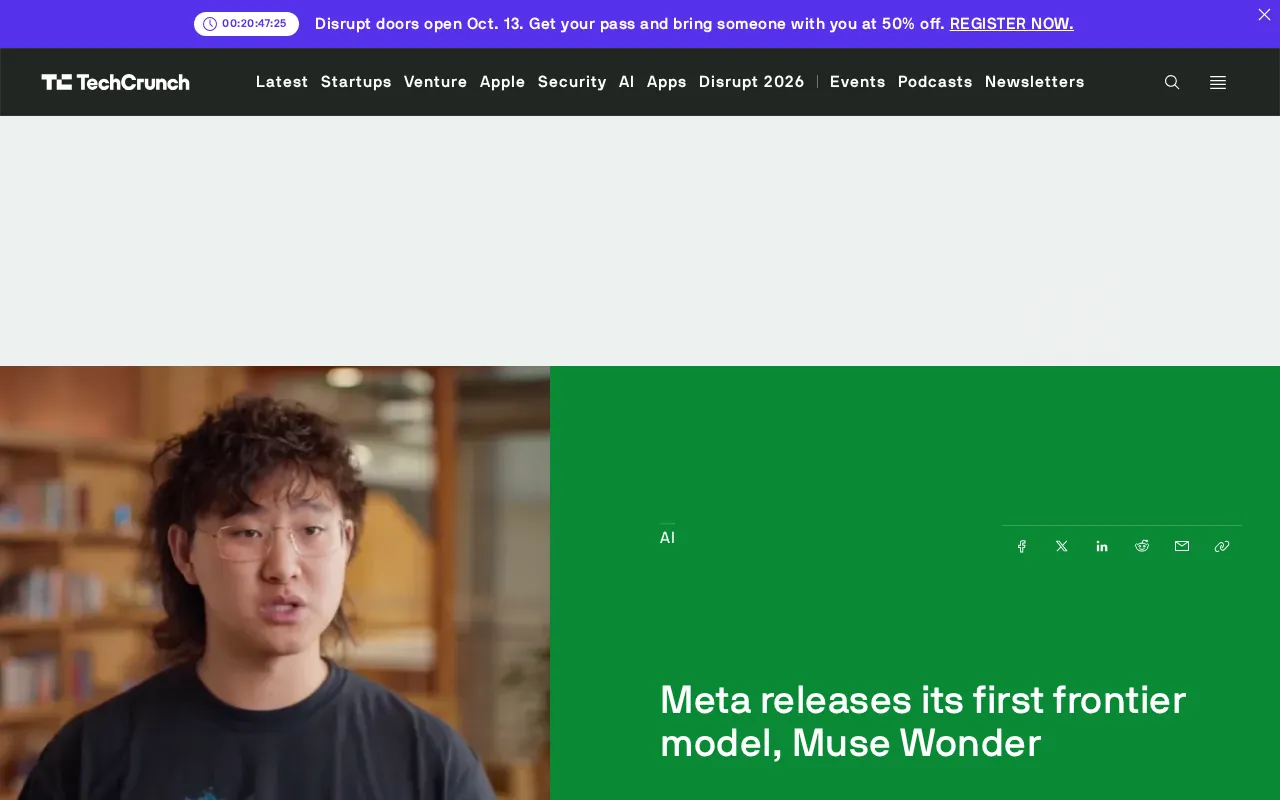This screenshot has width=1280, height=800.
Task: Click the article hero image
Action: tap(275, 583)
